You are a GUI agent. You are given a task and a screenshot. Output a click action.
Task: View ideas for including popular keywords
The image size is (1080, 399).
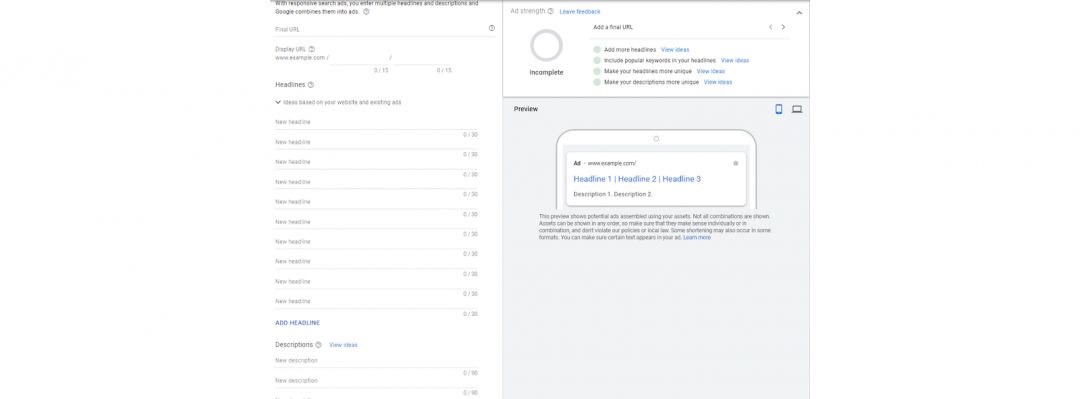tap(735, 61)
